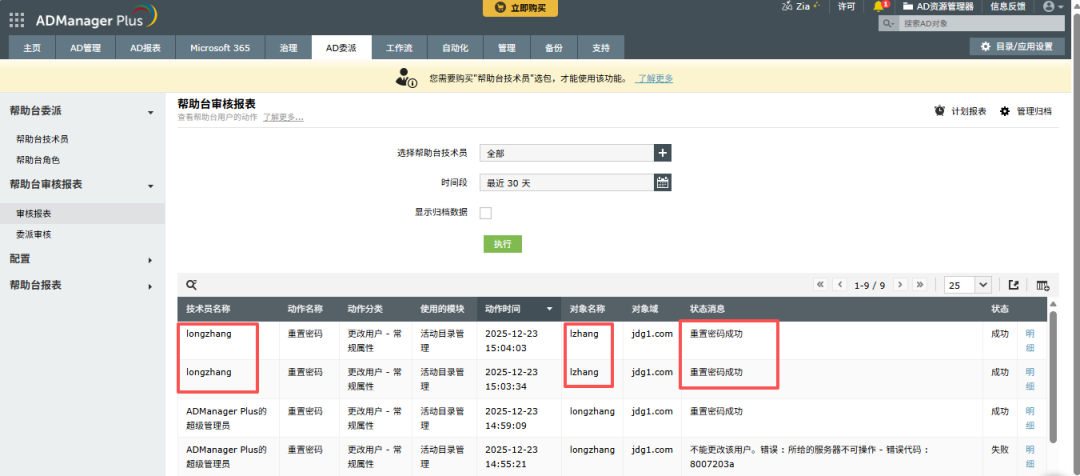Switch to the AD管理 tab
Screen dimensions: 1080x476
[x=85, y=48]
